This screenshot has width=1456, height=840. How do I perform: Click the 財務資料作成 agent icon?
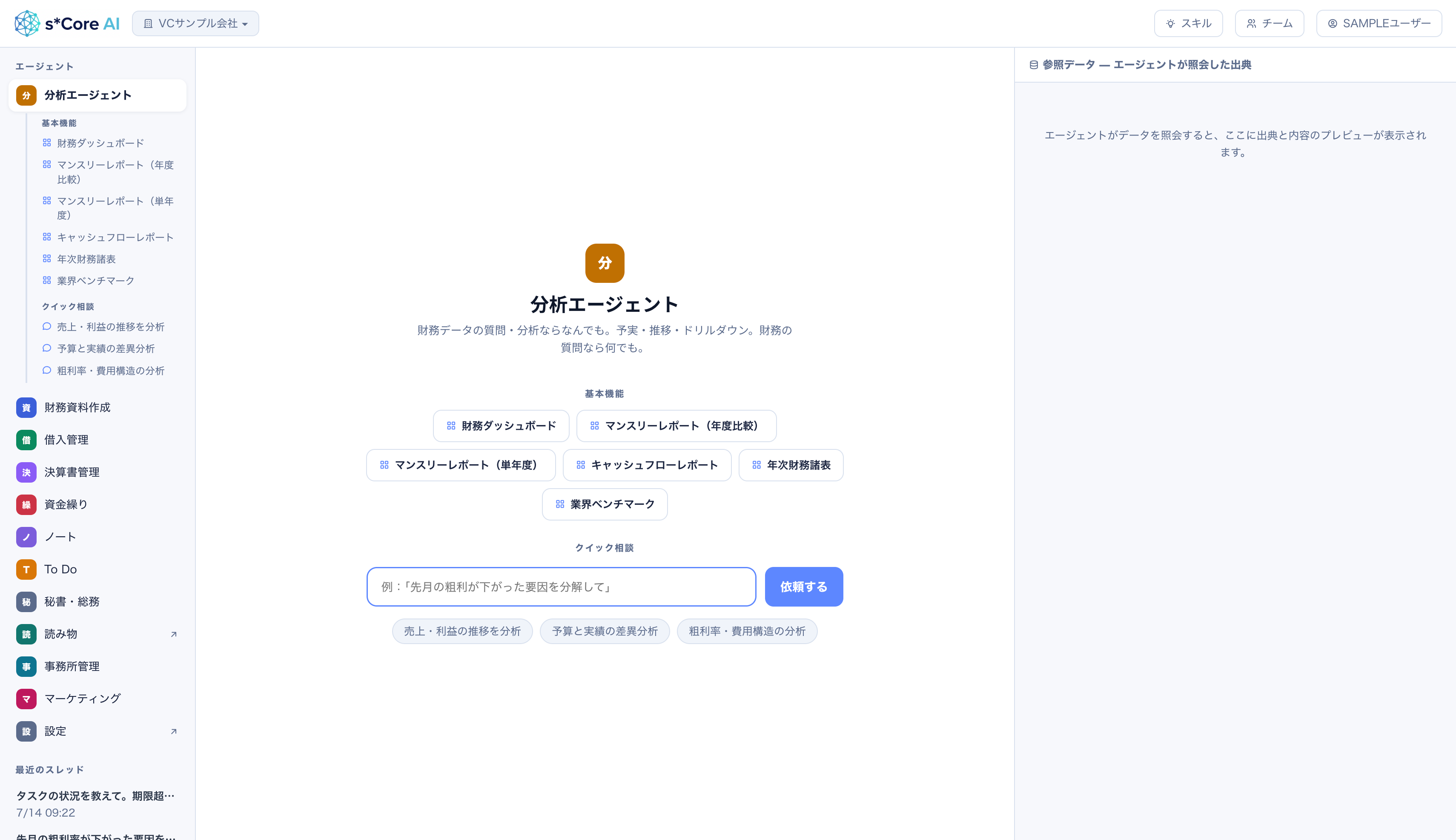[x=26, y=407]
